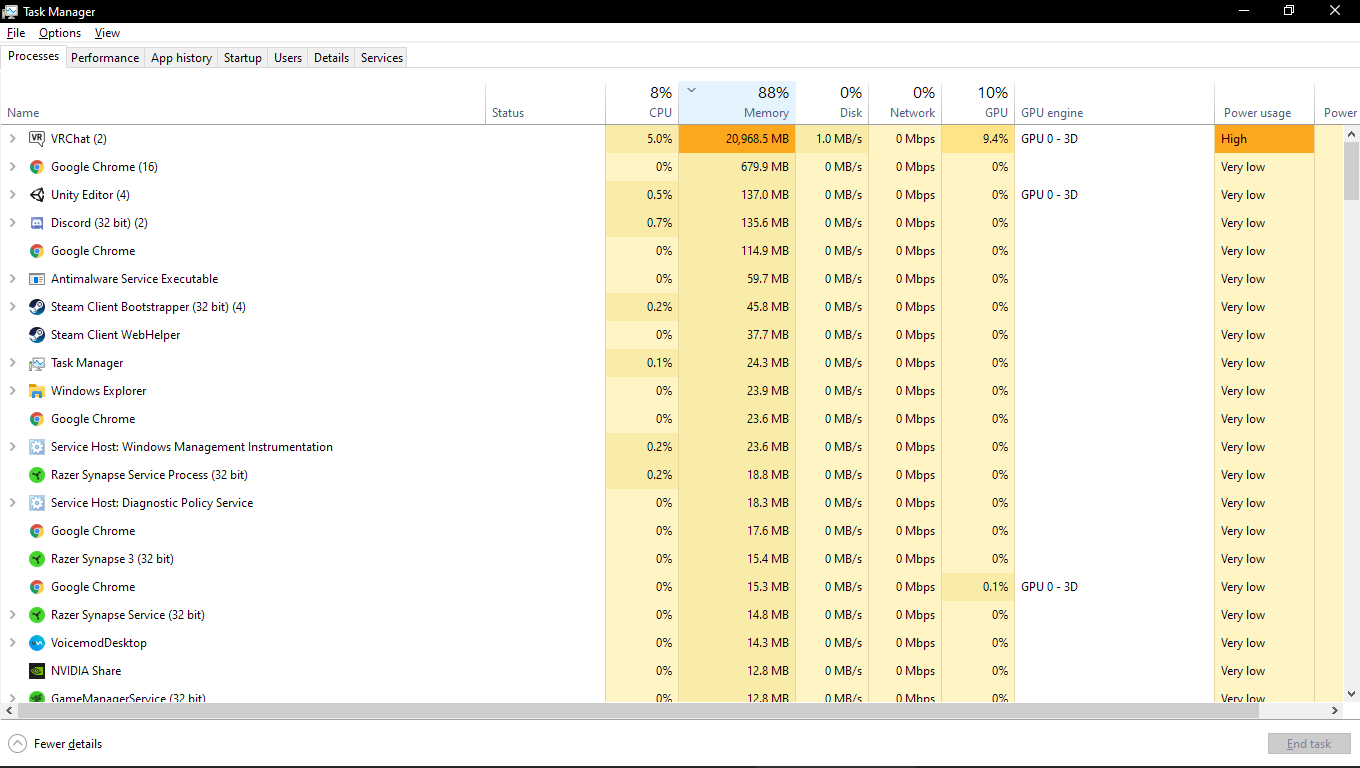Click the Razer Synapse Service (32 bit) icon
This screenshot has width=1360, height=768.
pos(37,615)
